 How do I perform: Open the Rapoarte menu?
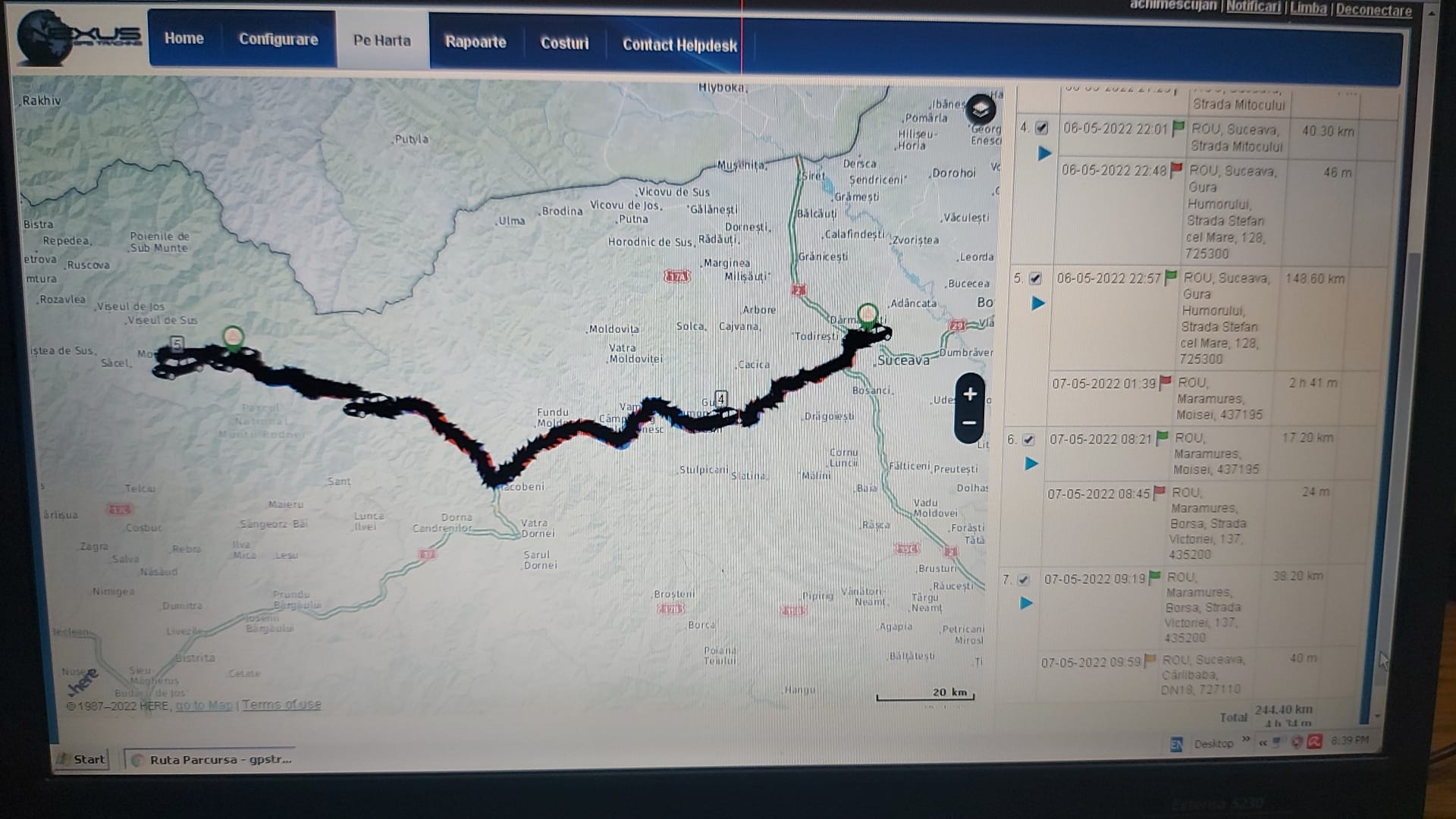coord(475,42)
